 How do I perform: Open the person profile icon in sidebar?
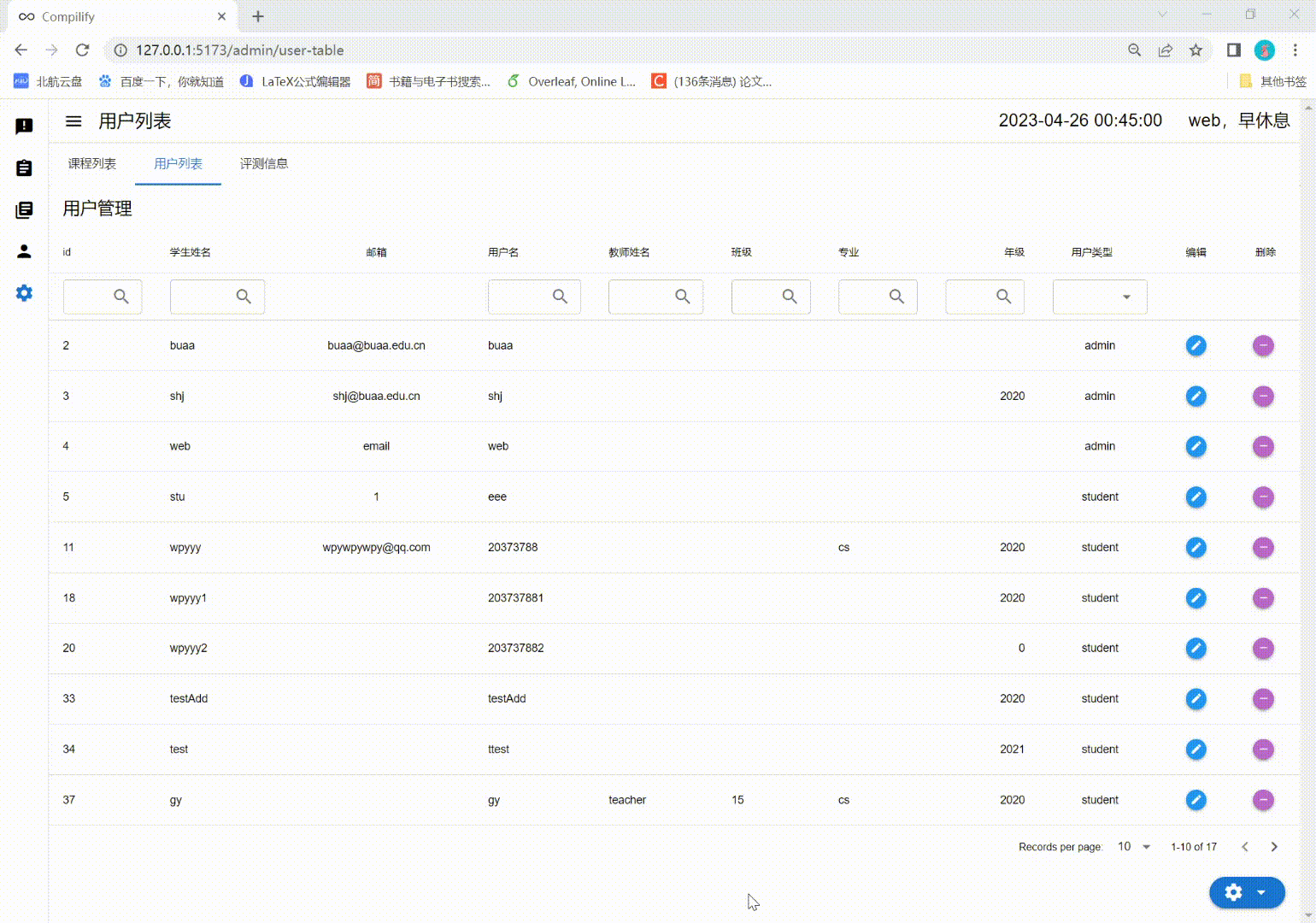coord(24,251)
